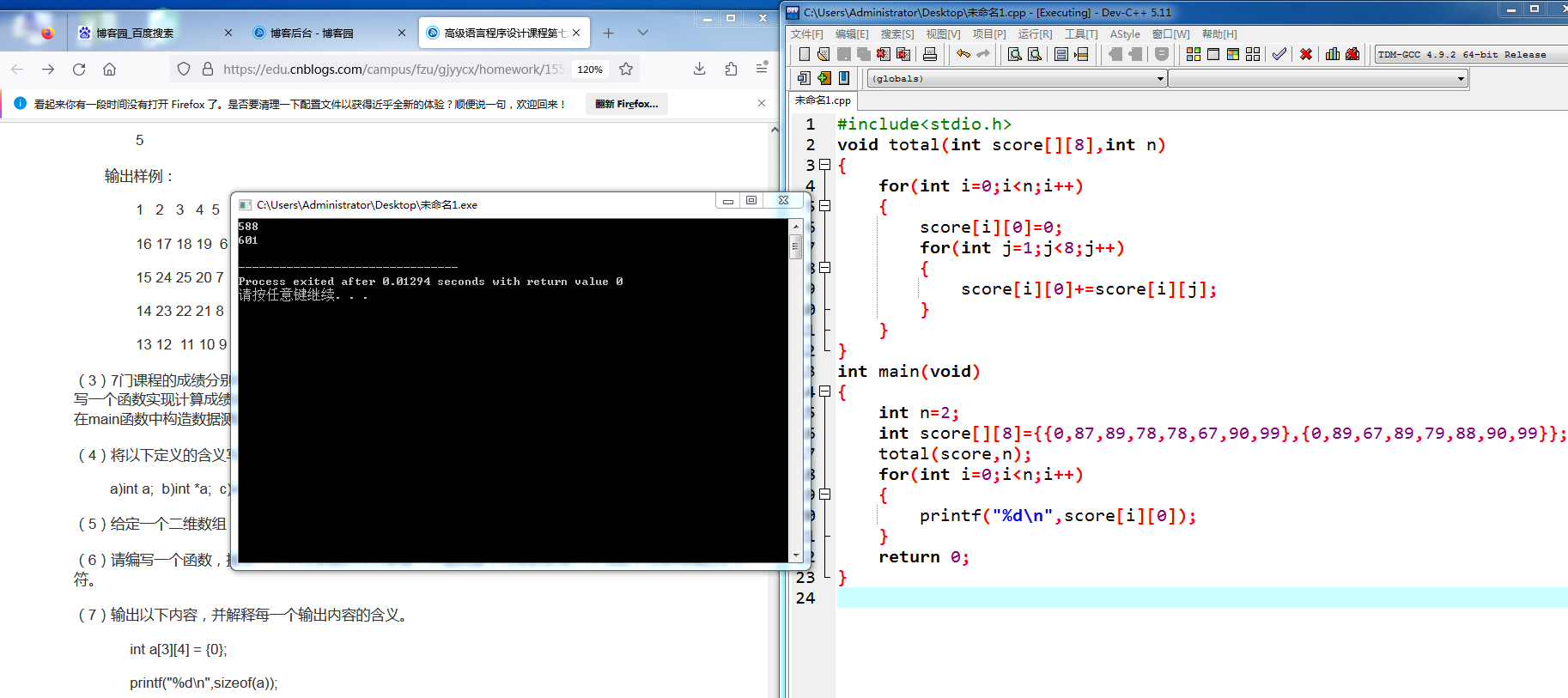Click the Goto line toolbar icon
This screenshot has height=698, width=1568.
(1081, 54)
